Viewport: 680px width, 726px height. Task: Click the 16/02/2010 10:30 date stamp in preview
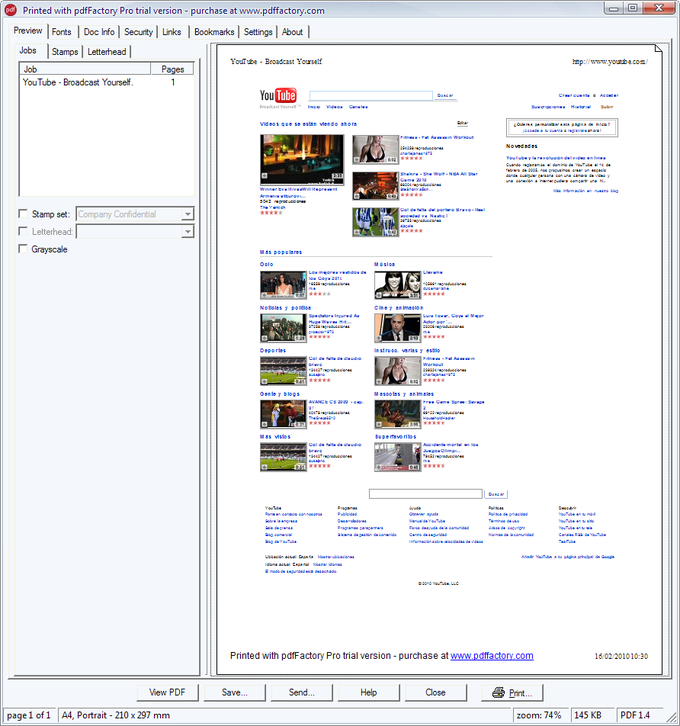(x=621, y=656)
